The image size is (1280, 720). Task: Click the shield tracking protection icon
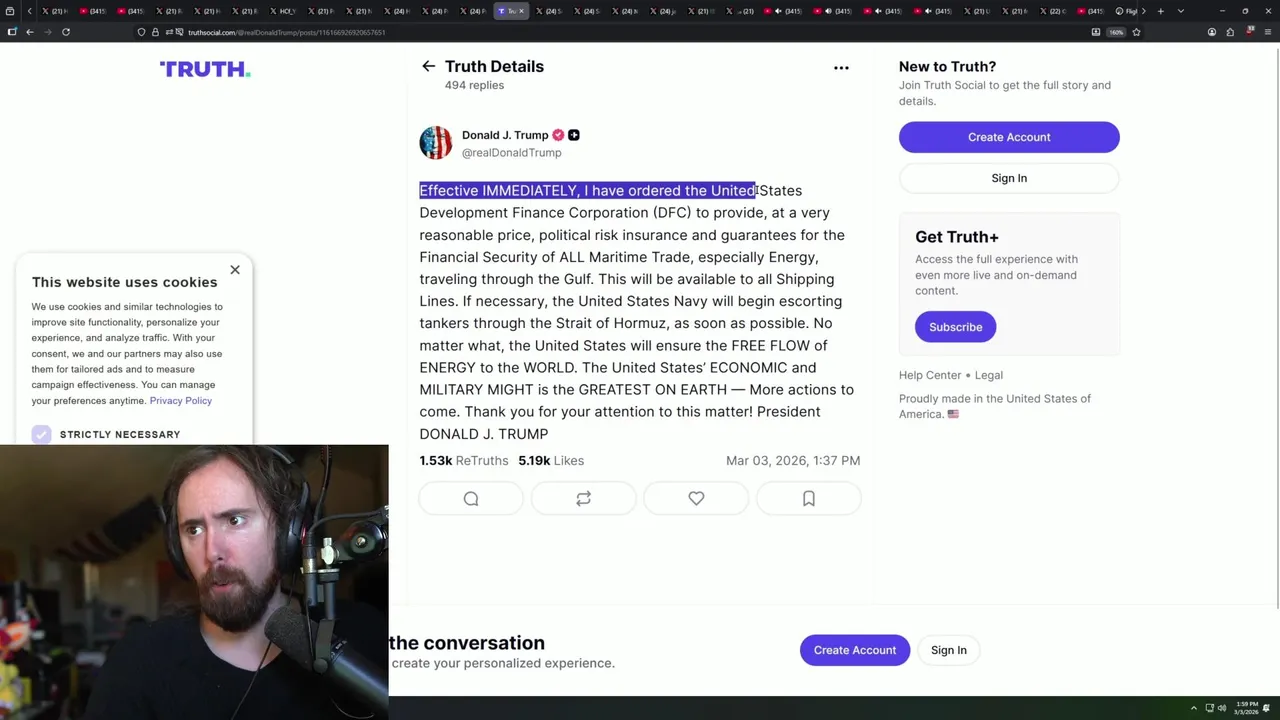tap(141, 32)
